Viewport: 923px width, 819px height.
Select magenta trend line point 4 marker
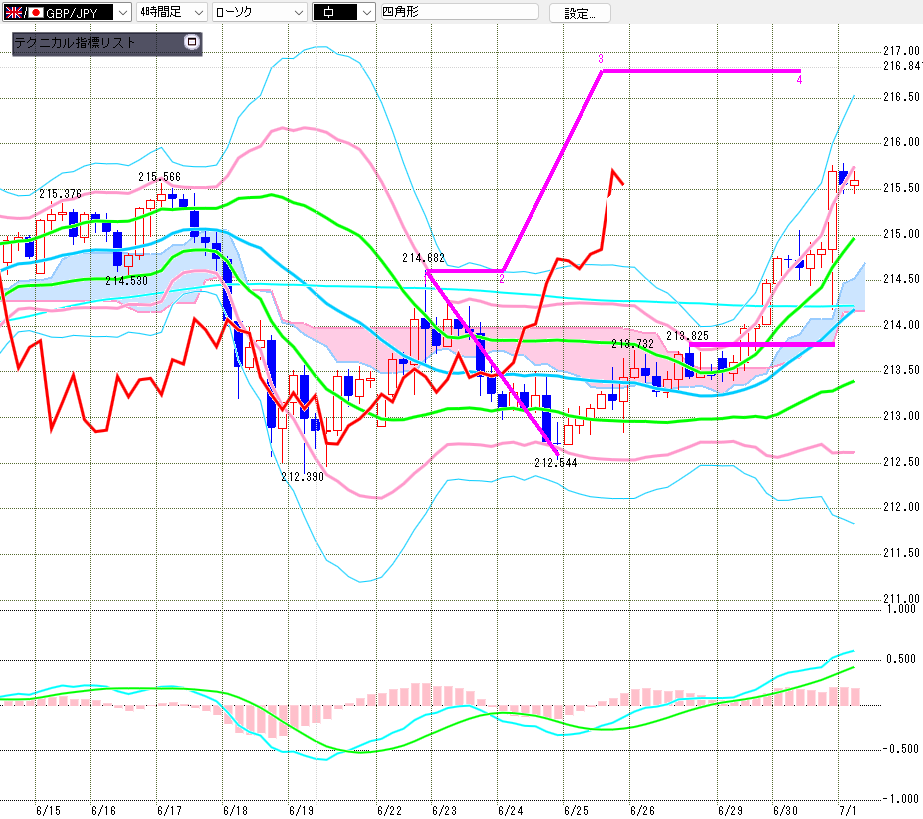click(x=799, y=80)
